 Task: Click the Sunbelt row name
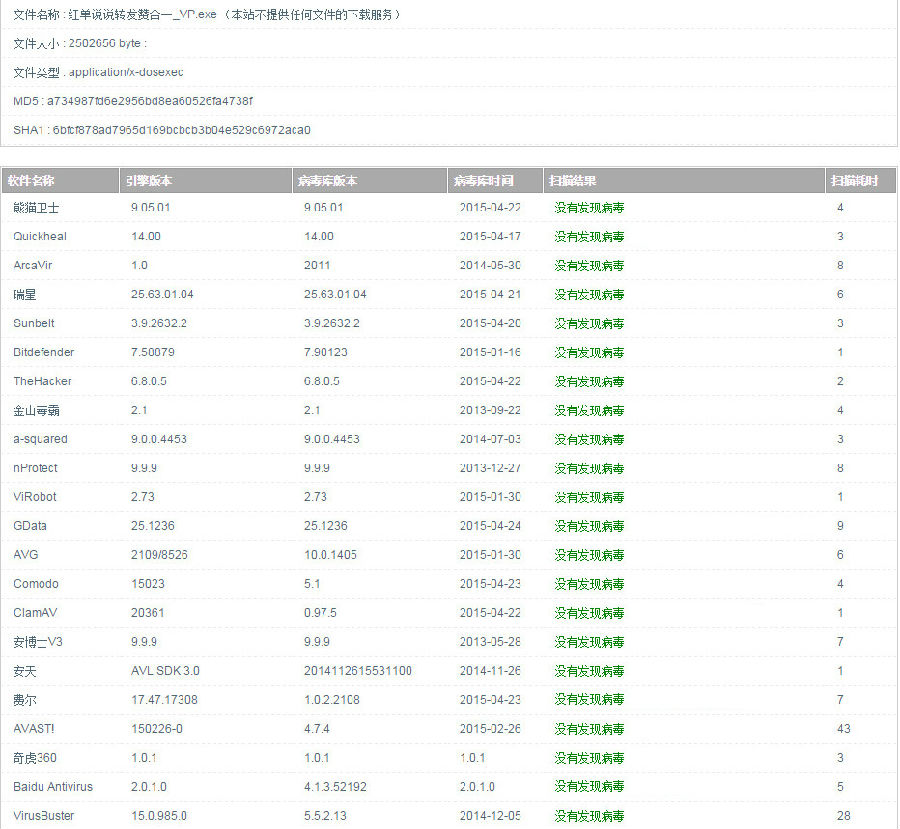coord(33,323)
